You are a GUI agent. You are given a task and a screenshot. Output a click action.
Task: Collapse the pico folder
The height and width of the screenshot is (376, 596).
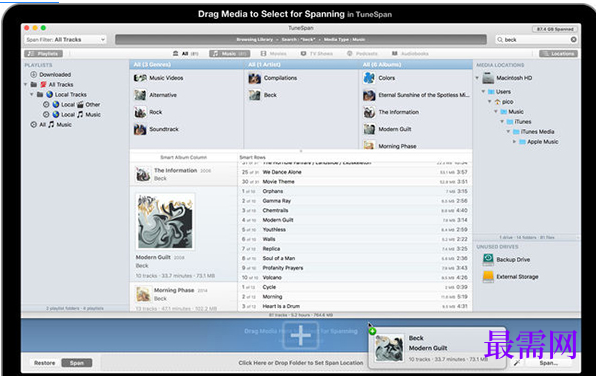coord(490,102)
